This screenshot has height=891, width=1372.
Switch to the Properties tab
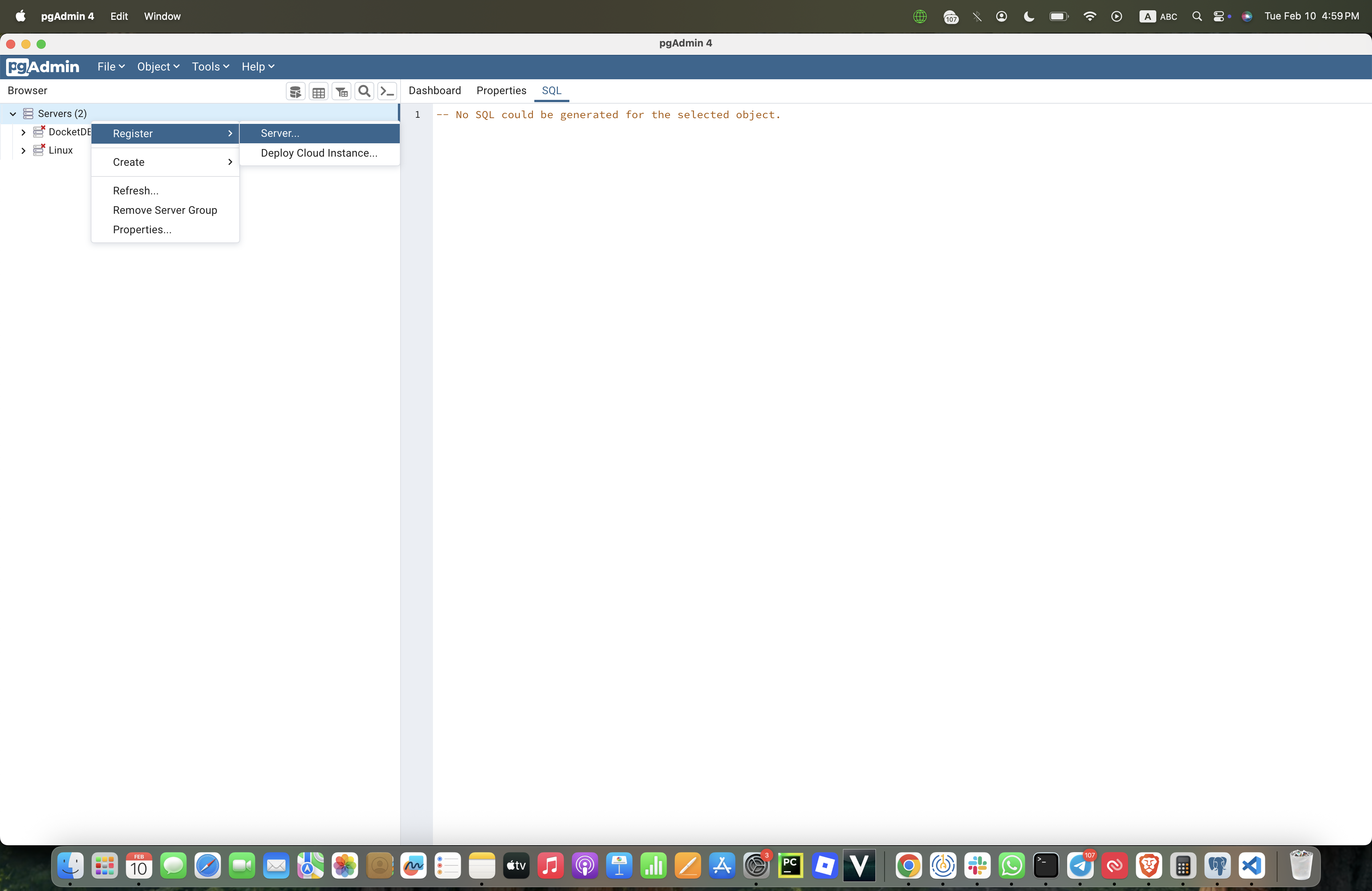[x=501, y=90]
